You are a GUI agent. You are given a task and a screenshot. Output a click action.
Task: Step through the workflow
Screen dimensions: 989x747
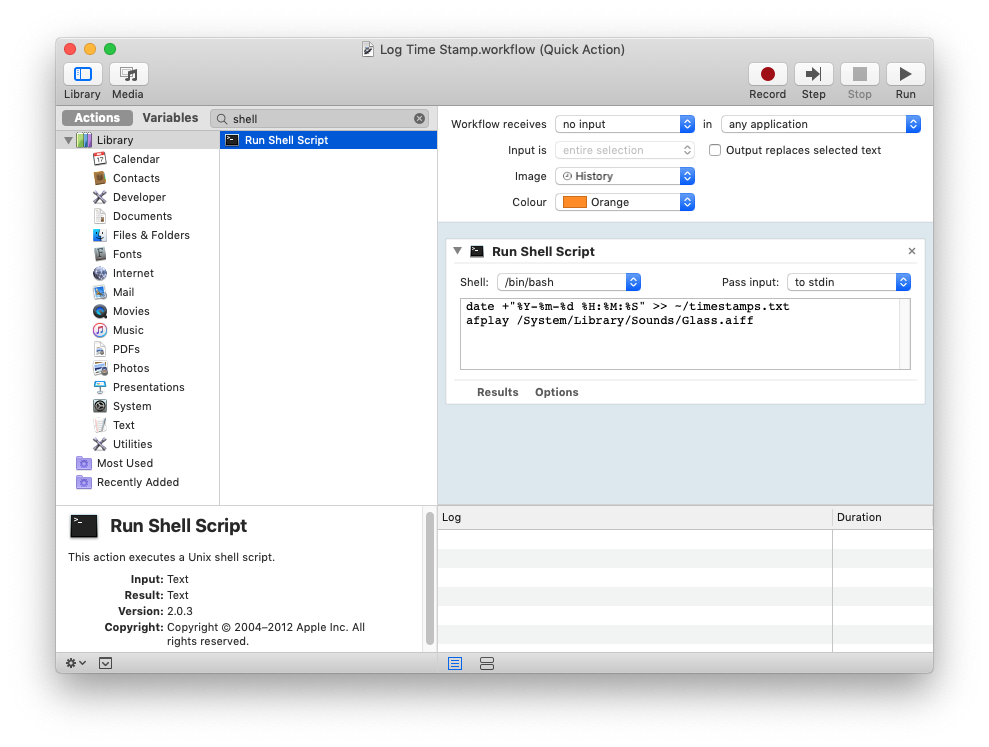coord(813,74)
